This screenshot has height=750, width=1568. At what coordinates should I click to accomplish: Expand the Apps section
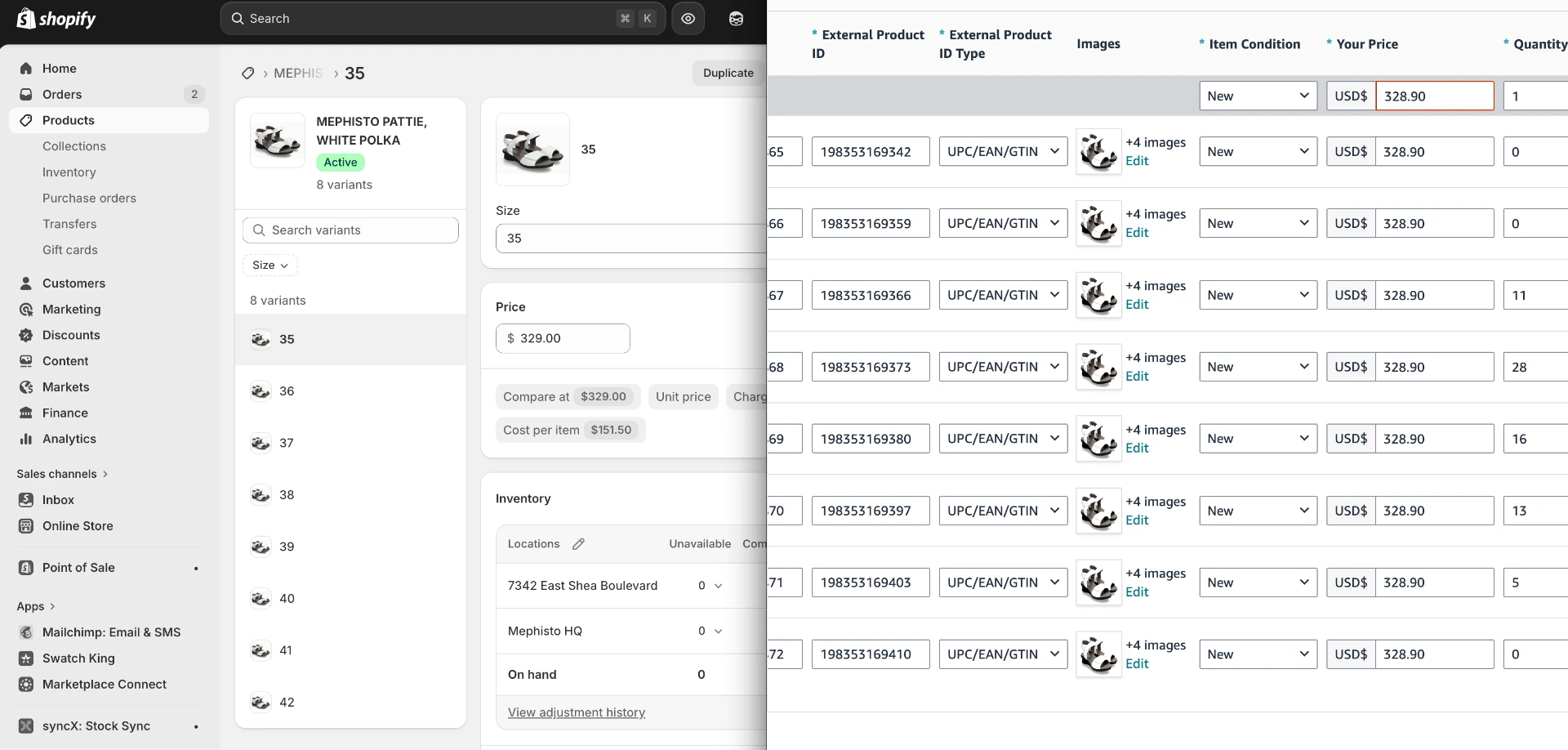tap(36, 606)
